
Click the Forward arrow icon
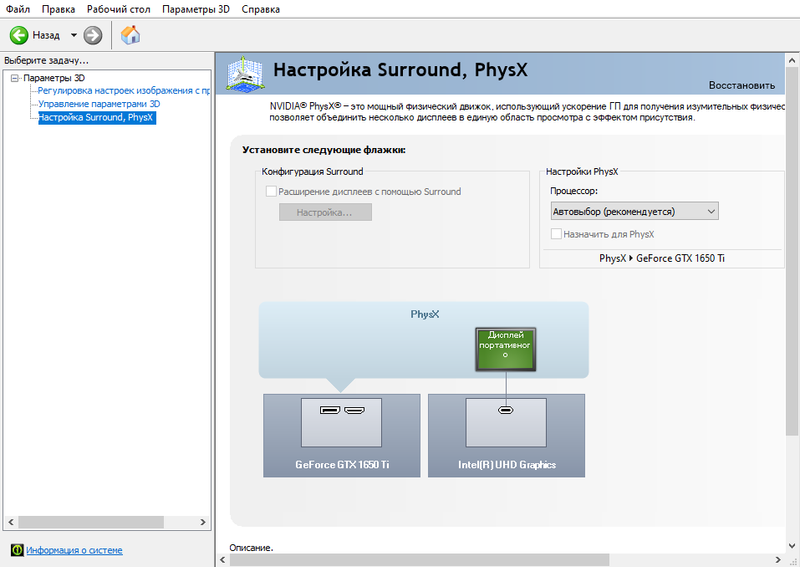click(x=93, y=35)
